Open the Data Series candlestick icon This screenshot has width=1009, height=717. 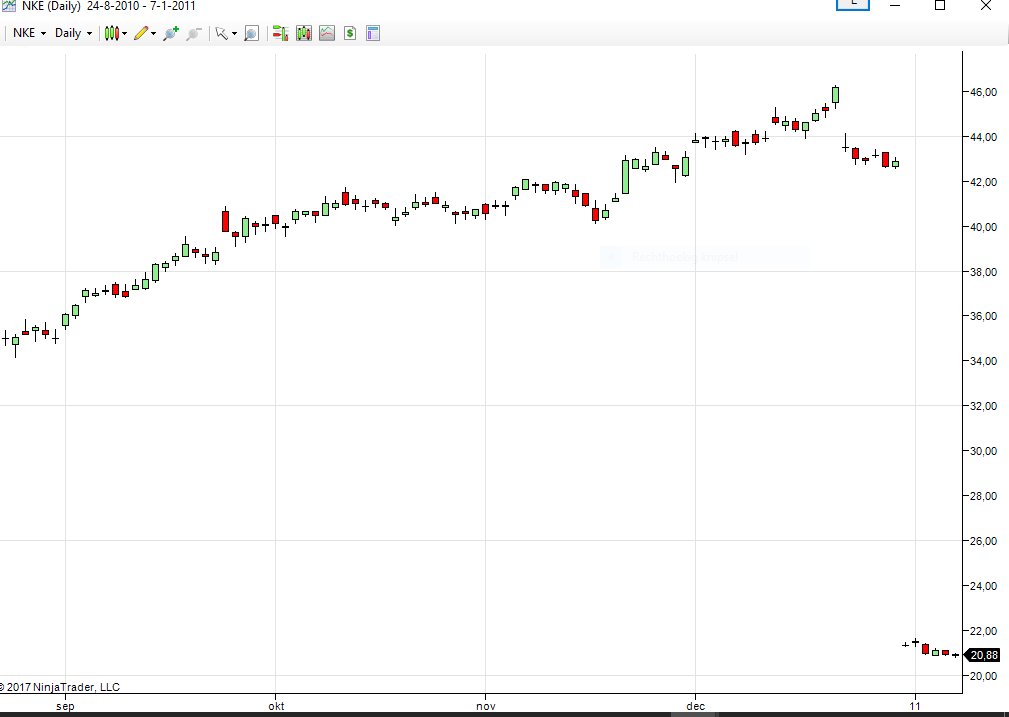click(x=304, y=33)
